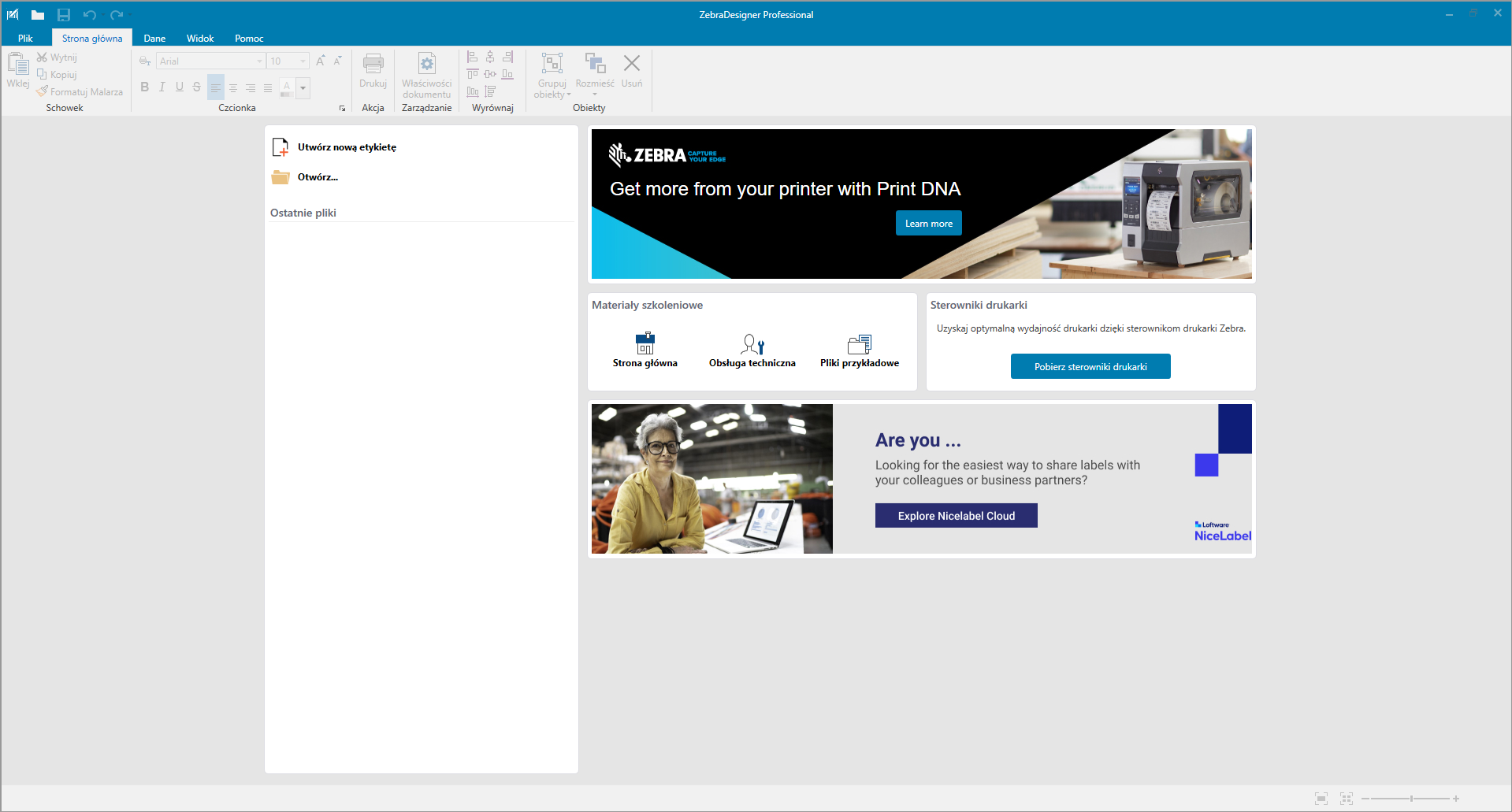Switch to the Strona główna ribbon tab
Viewport: 1512px width, 812px height.
[x=92, y=38]
